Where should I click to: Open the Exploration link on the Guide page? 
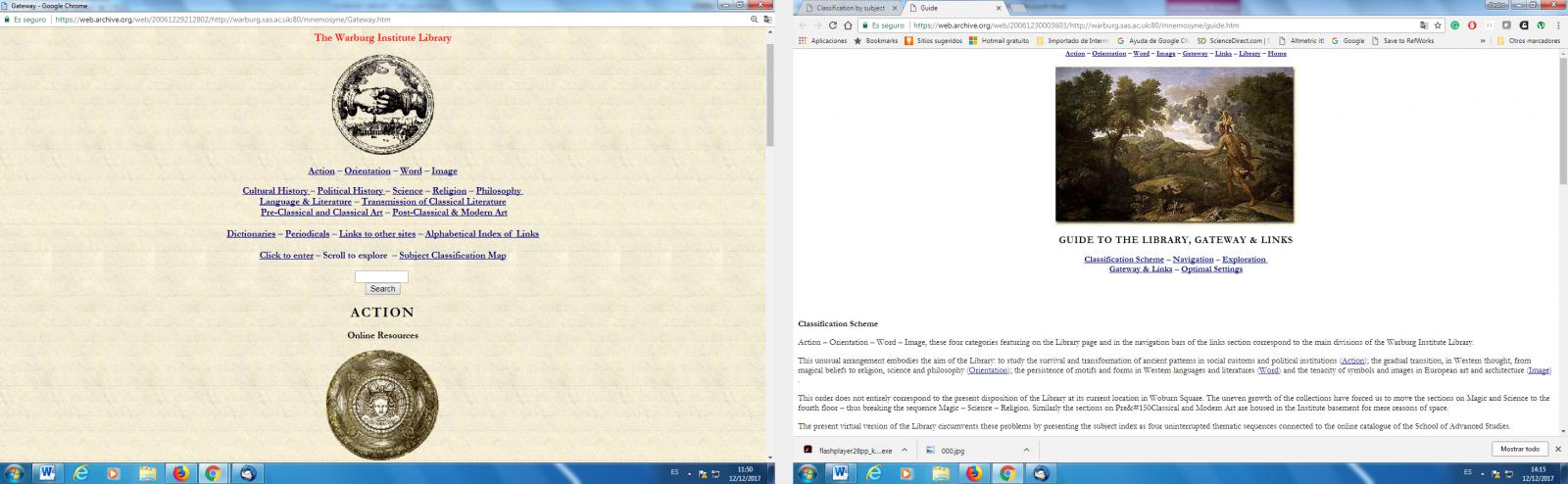pos(1245,259)
